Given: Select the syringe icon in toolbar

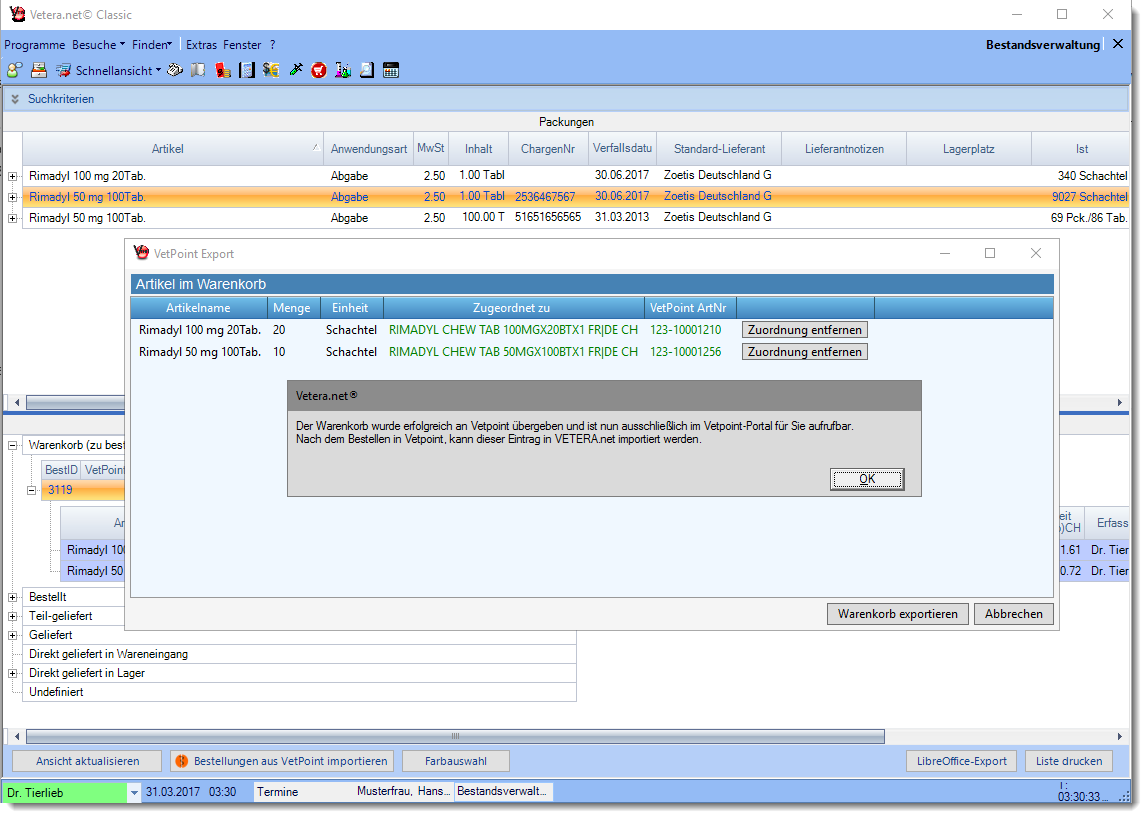Looking at the screenshot, I should point(295,70).
